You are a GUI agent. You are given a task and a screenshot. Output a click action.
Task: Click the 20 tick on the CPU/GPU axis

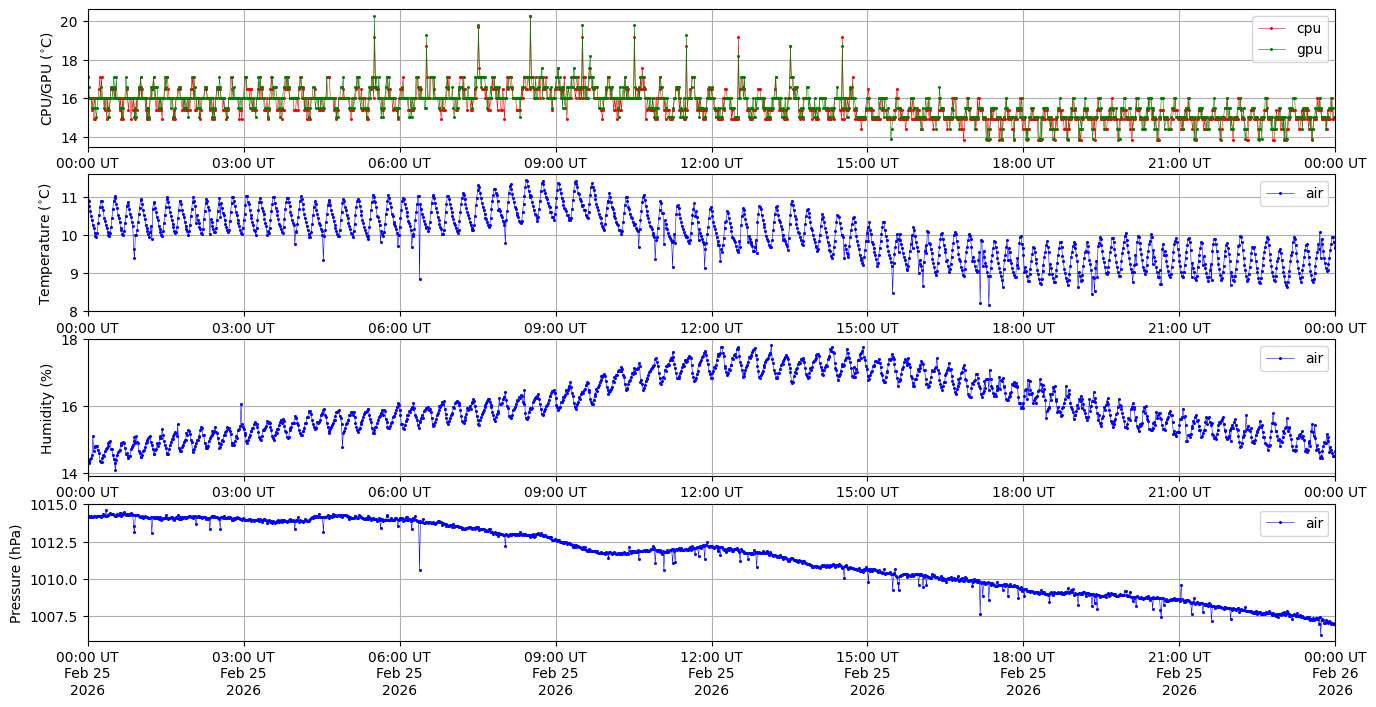pyautogui.click(x=71, y=21)
